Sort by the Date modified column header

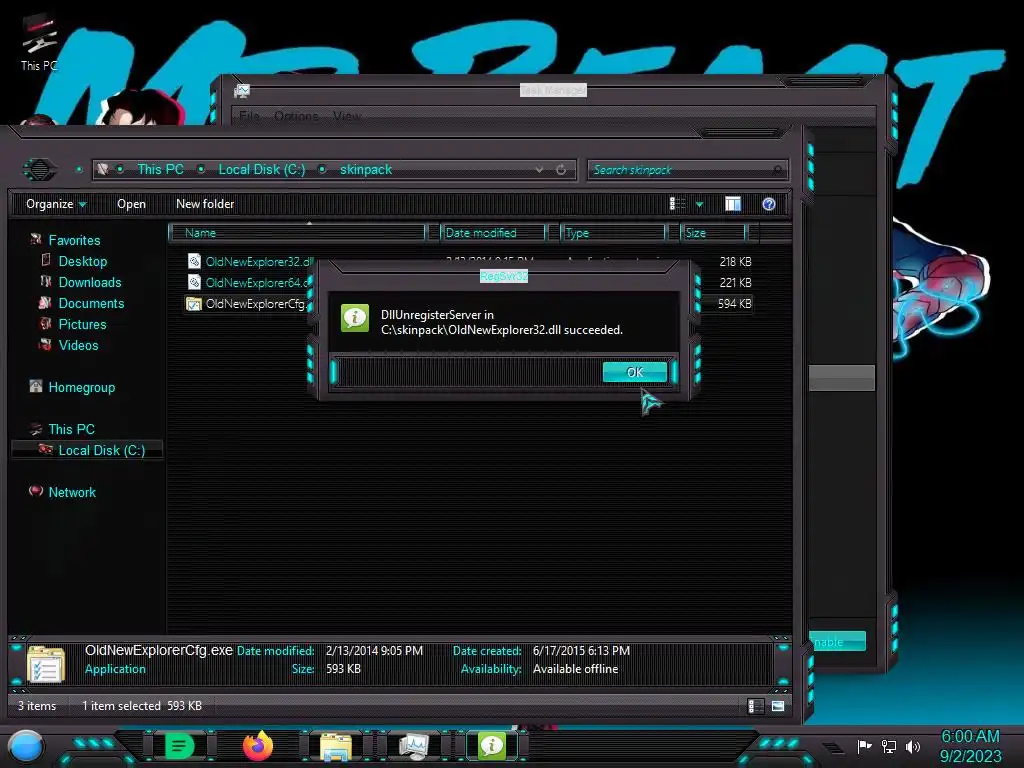tap(493, 232)
